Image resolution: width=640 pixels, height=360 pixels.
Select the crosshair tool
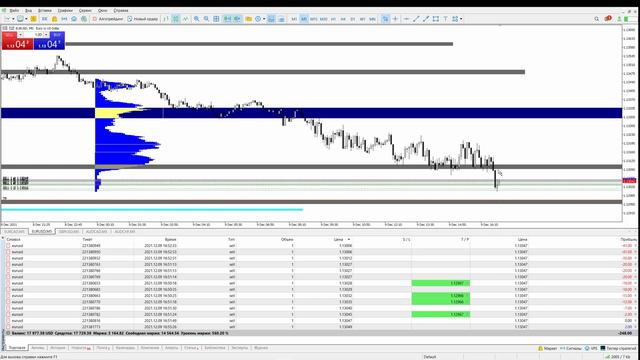[x=395, y=19]
